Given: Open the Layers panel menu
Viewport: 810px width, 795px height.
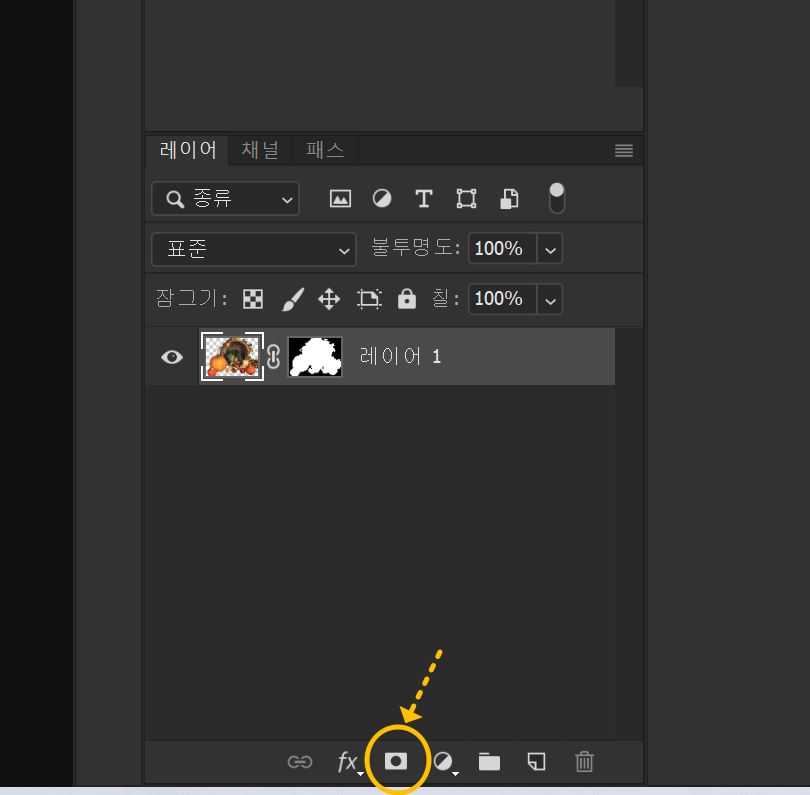Looking at the screenshot, I should (x=623, y=150).
